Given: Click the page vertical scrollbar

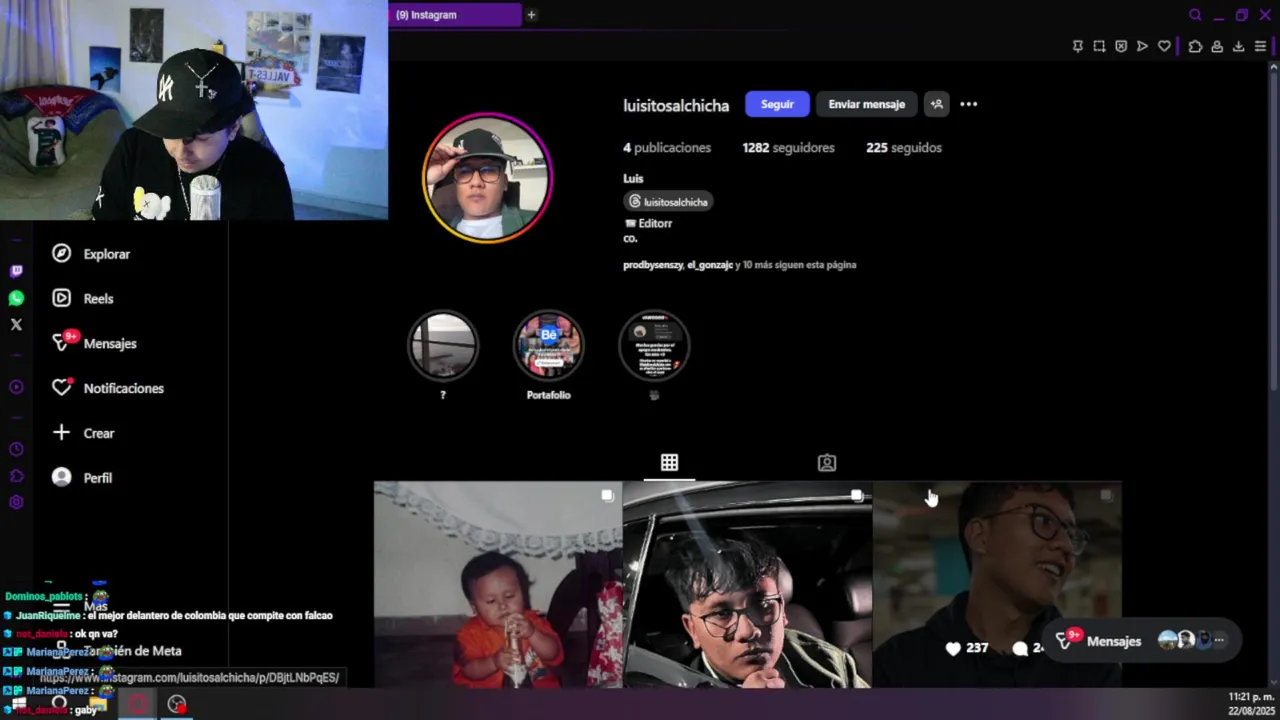Looking at the screenshot, I should tap(1274, 230).
